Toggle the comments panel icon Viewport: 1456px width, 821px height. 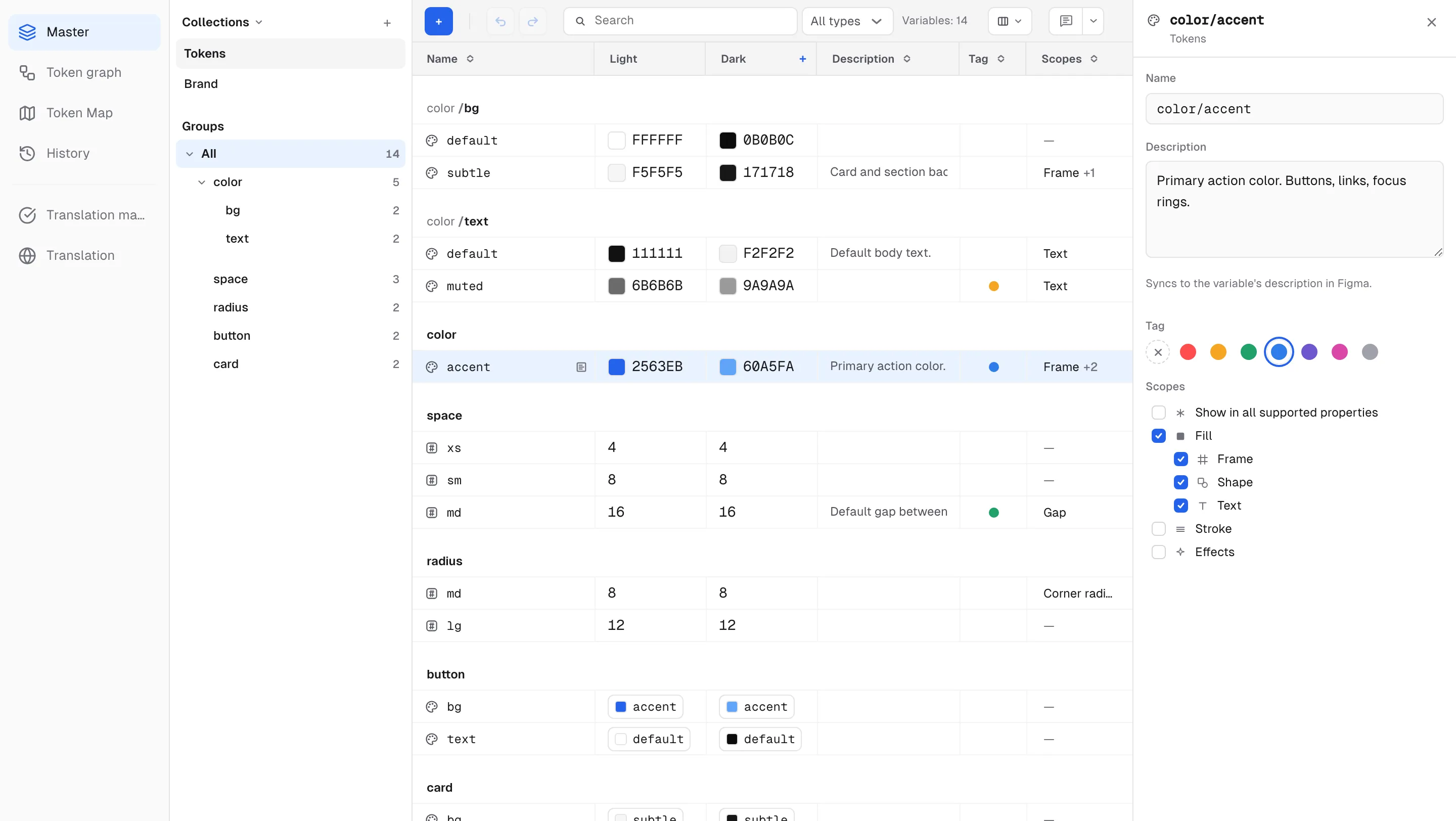tap(1066, 21)
